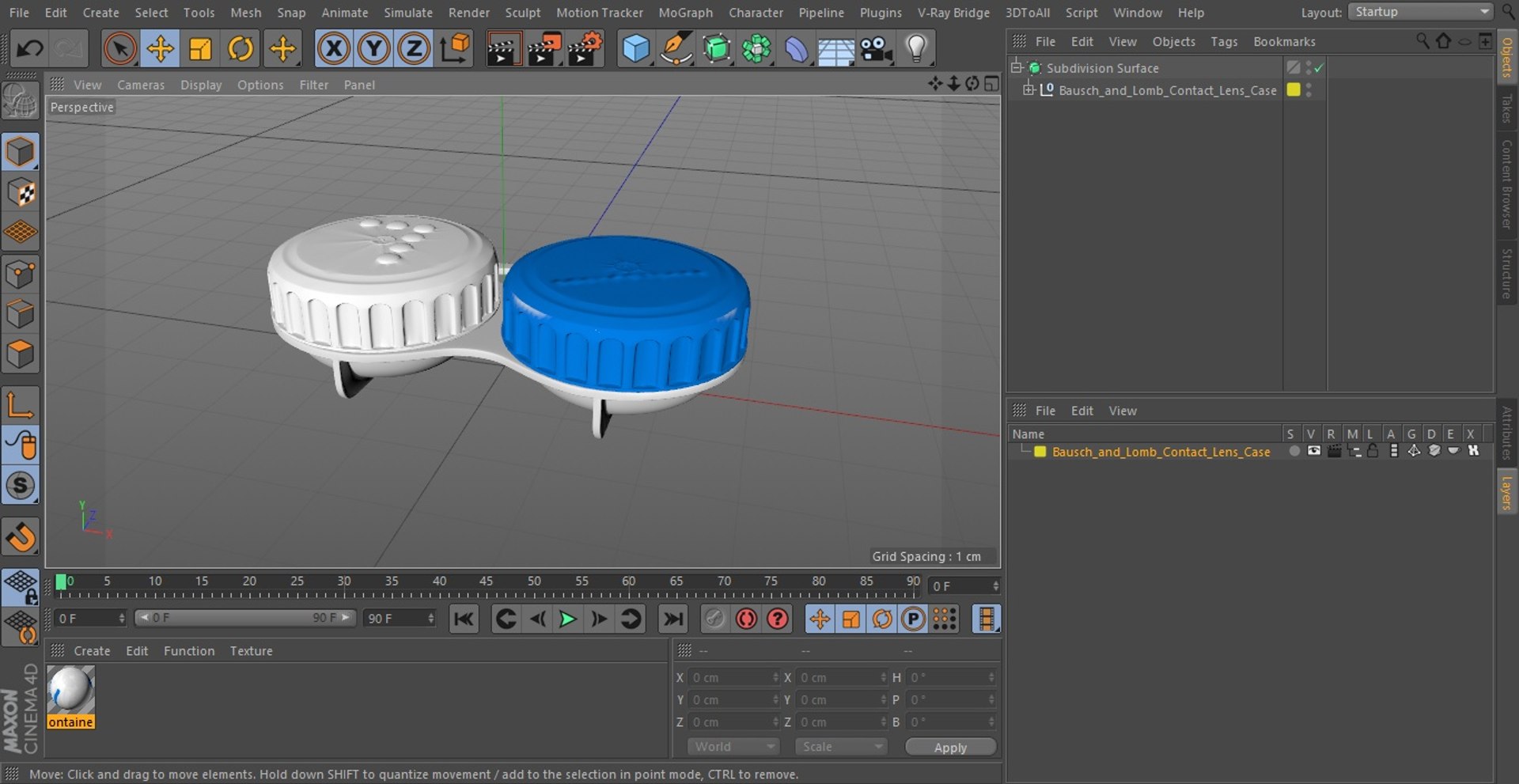Viewport: 1519px width, 784px height.
Task: Select the Rotate tool
Action: click(x=241, y=49)
